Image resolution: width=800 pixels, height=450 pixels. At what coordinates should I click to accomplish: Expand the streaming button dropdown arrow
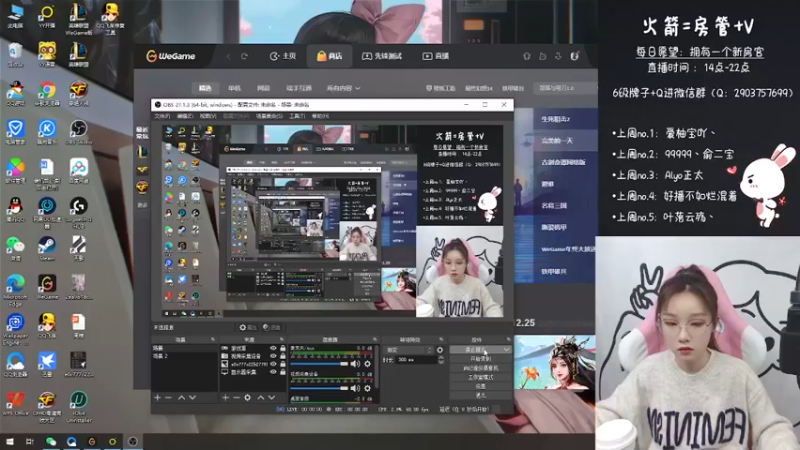pos(506,350)
